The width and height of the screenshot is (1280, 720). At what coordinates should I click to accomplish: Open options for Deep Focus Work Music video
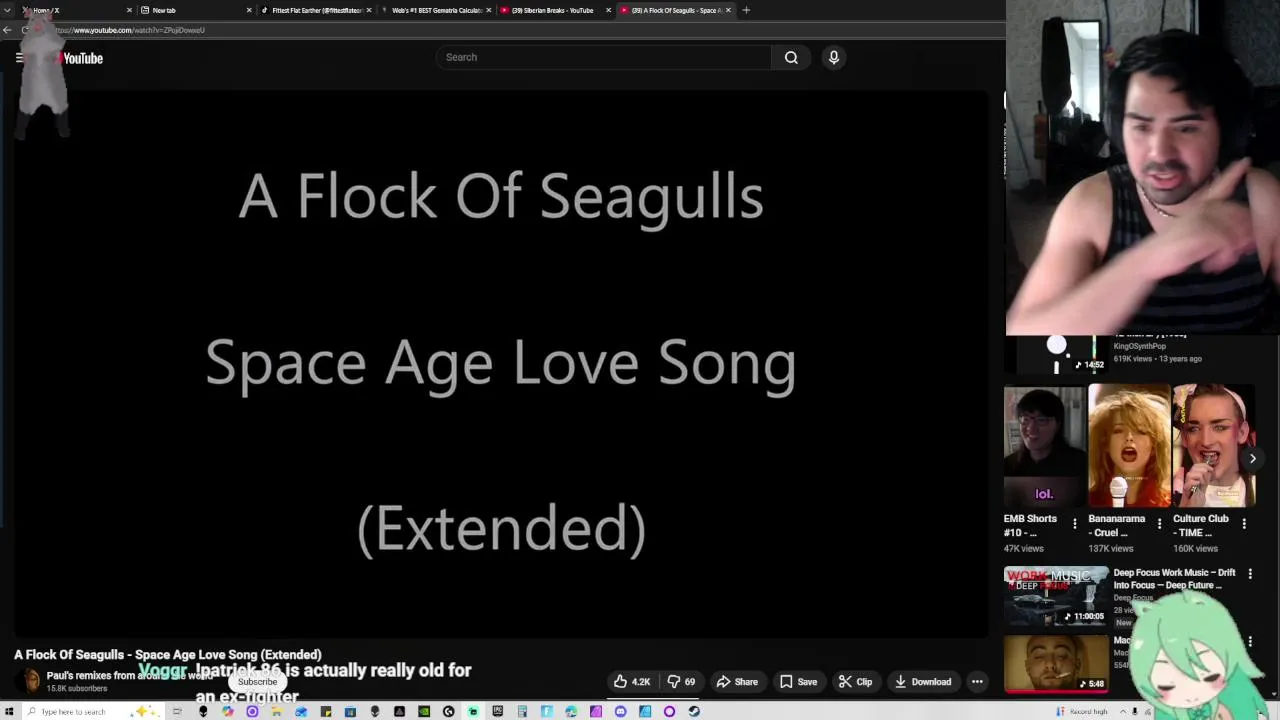click(1250, 574)
